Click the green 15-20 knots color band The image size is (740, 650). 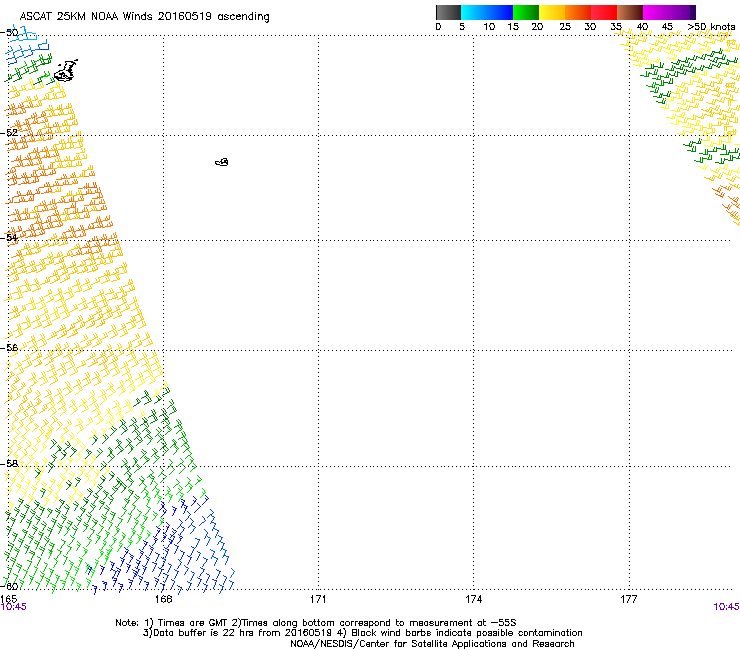(x=526, y=12)
